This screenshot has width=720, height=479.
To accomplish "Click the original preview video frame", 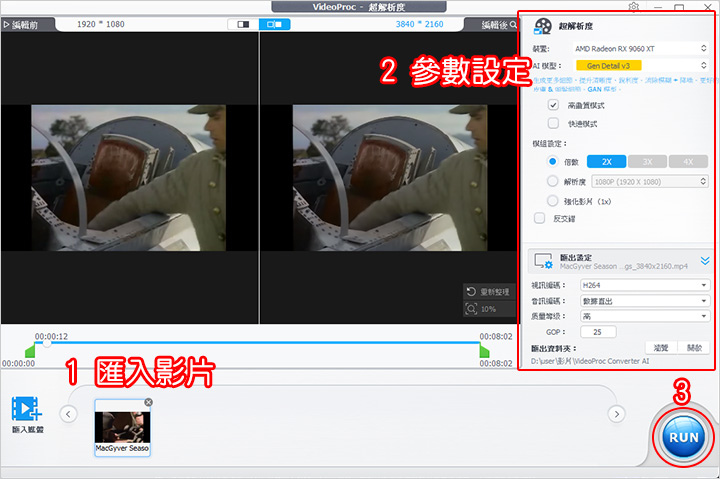I will (x=129, y=178).
